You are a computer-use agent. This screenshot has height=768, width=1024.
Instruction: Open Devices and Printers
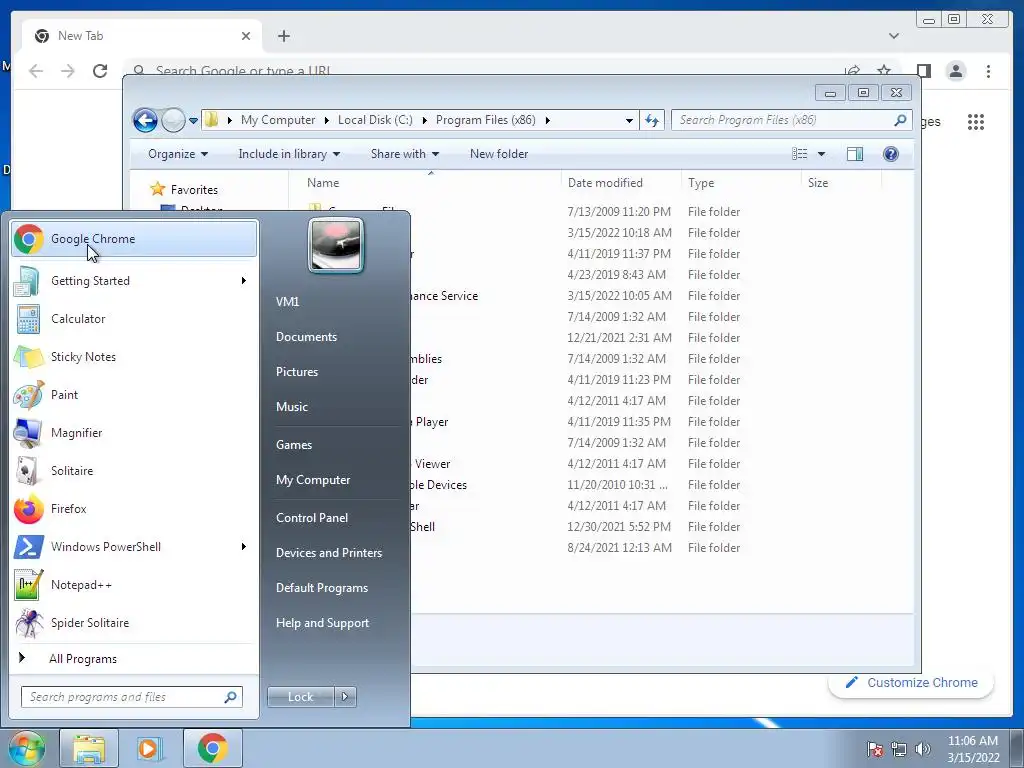click(x=329, y=553)
